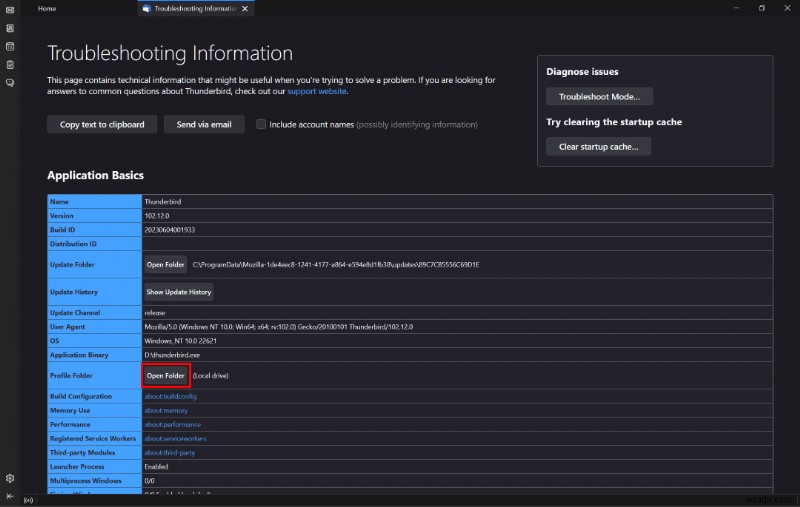The width and height of the screenshot is (800, 507).
Task: Click the Update Channel value release
Action: (x=155, y=313)
